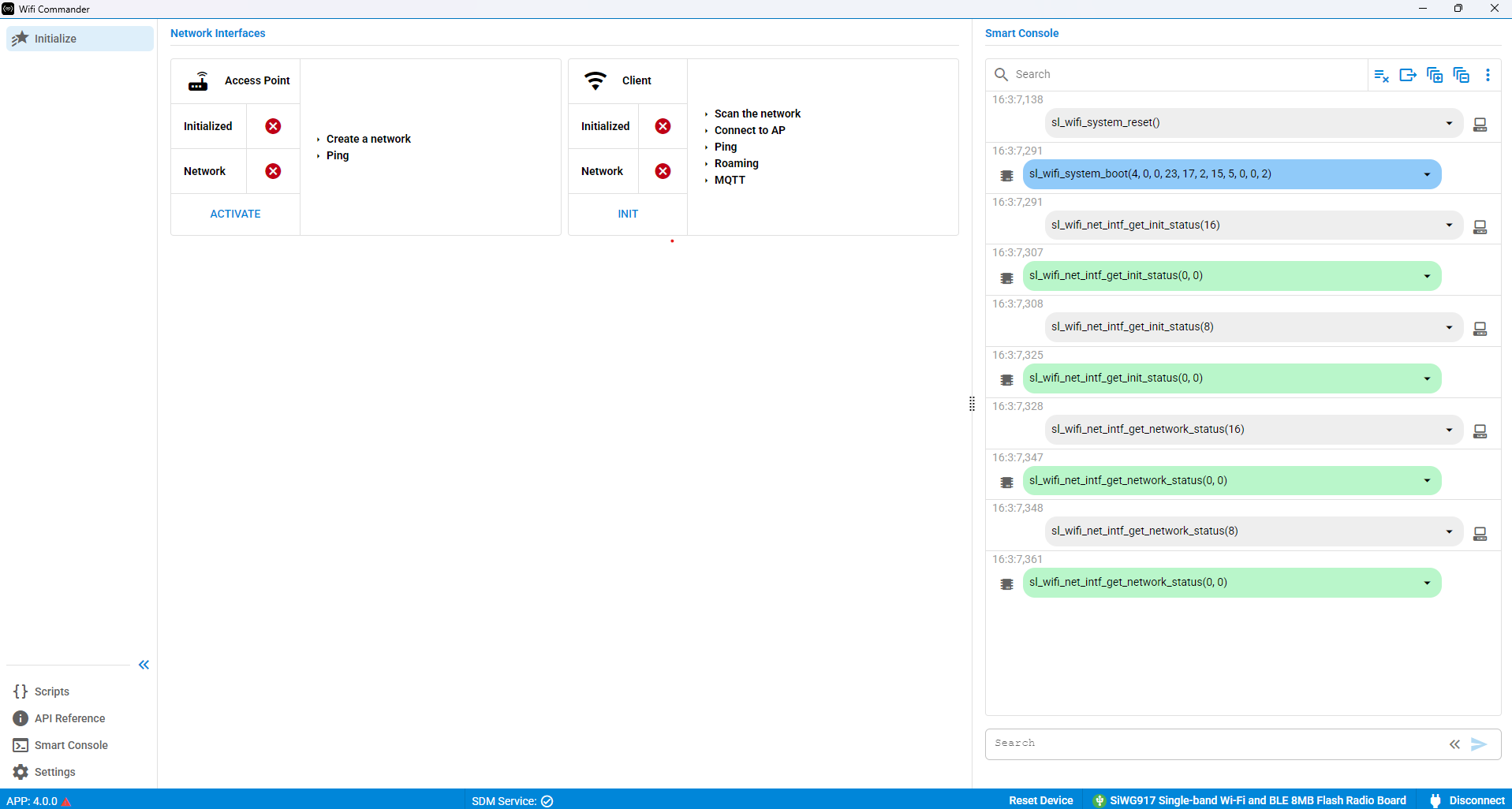Click the vertical panel splitter handle
The image size is (1512, 809).
(972, 404)
